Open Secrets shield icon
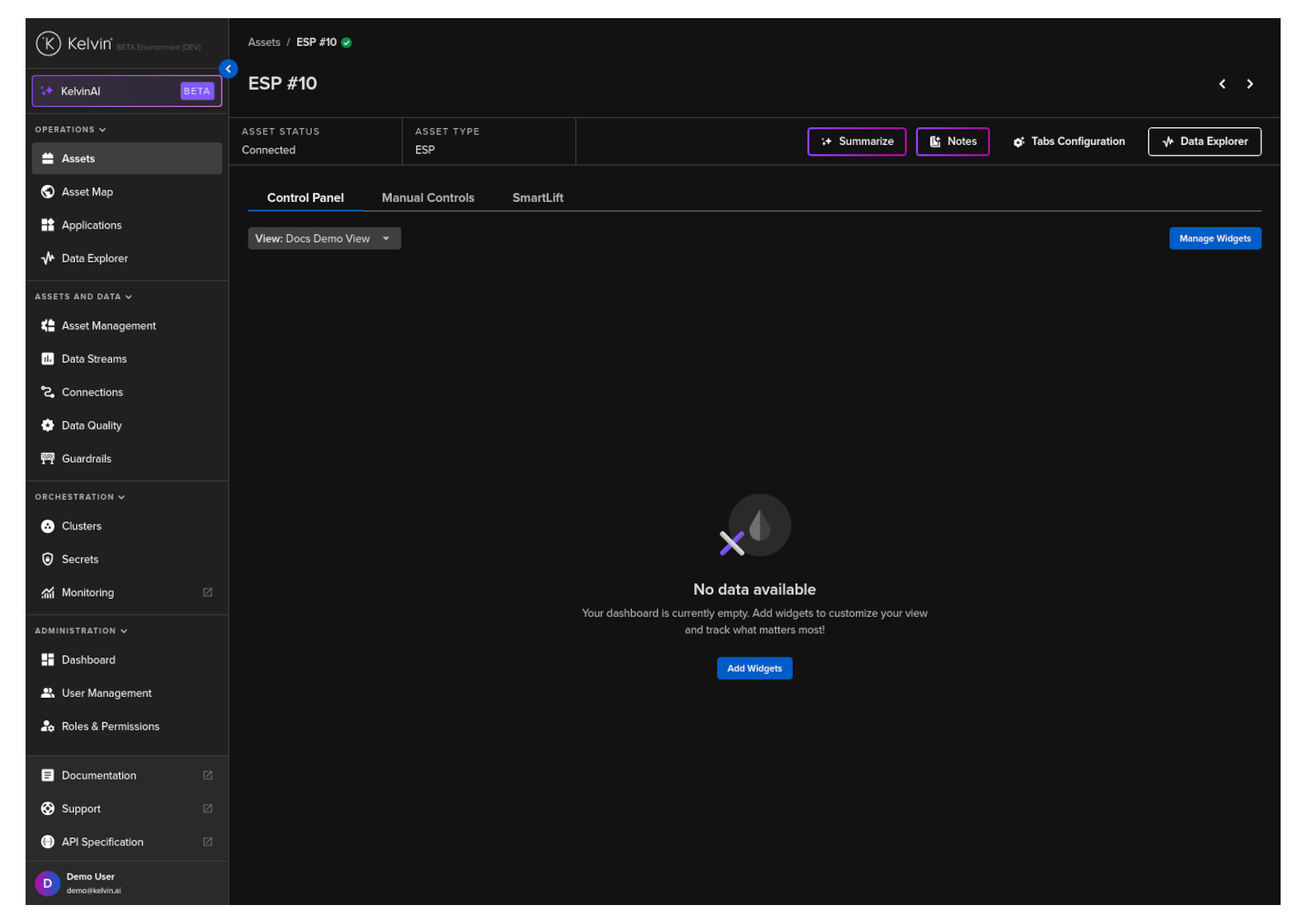The height and width of the screenshot is (924, 1307). 48,559
